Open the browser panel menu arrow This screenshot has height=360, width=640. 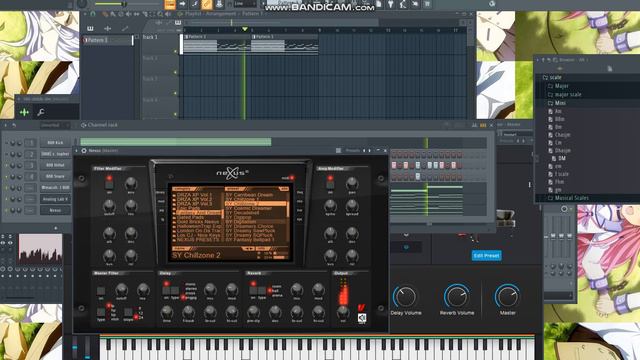coord(538,60)
